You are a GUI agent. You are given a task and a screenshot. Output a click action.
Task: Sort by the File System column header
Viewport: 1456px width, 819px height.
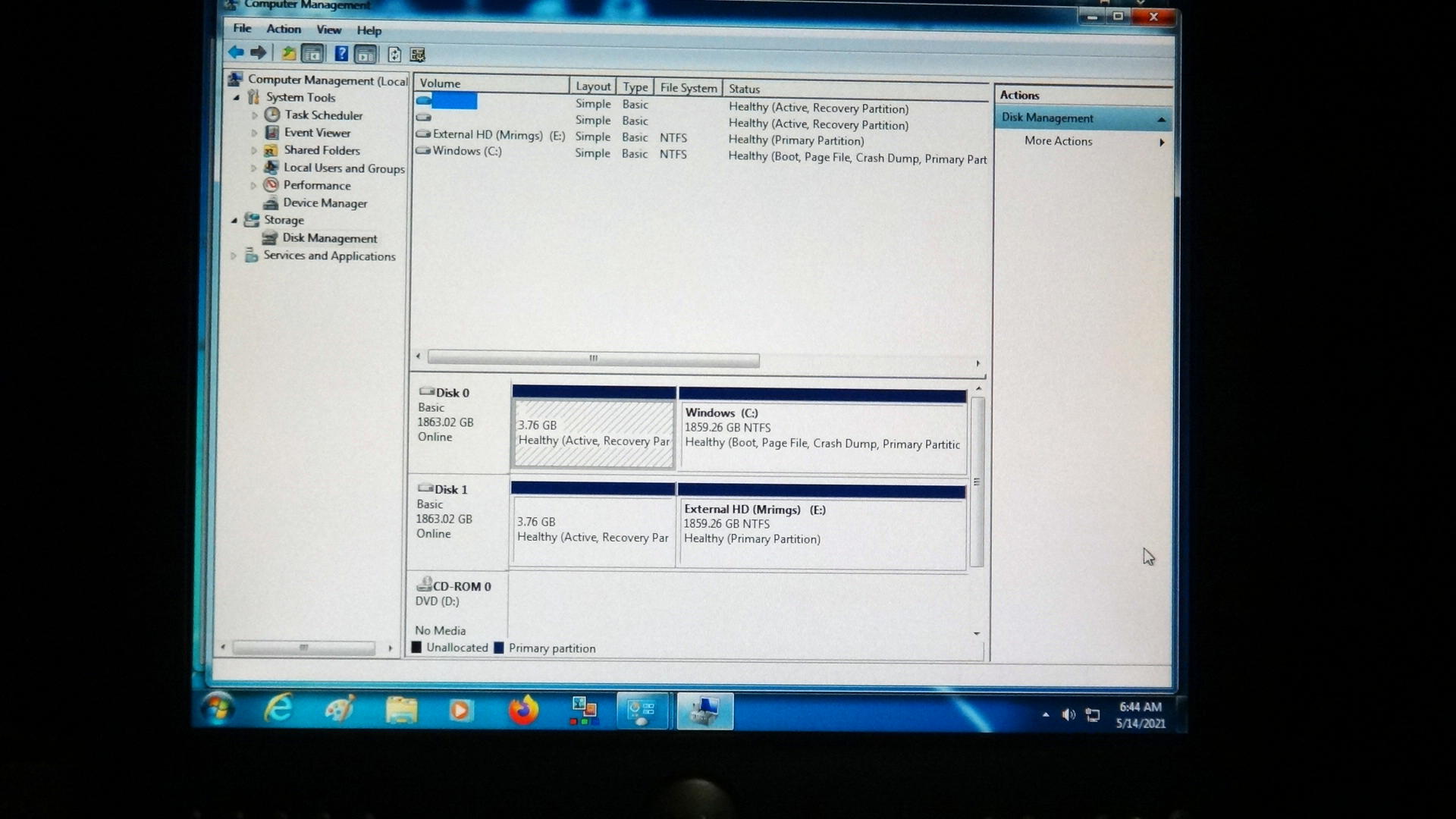[x=689, y=88]
